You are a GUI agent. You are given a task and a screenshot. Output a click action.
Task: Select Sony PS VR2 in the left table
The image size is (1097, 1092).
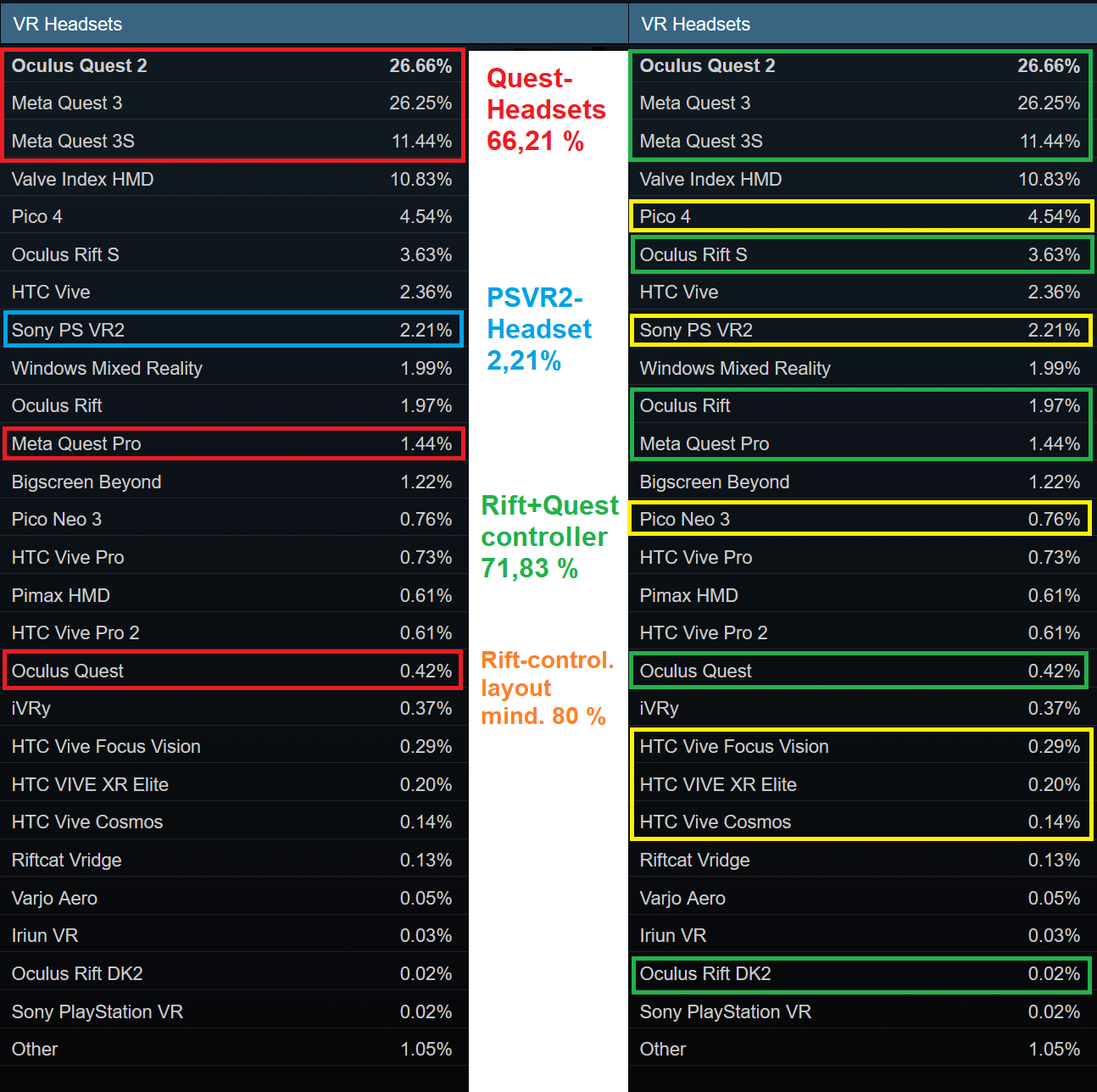(x=234, y=330)
